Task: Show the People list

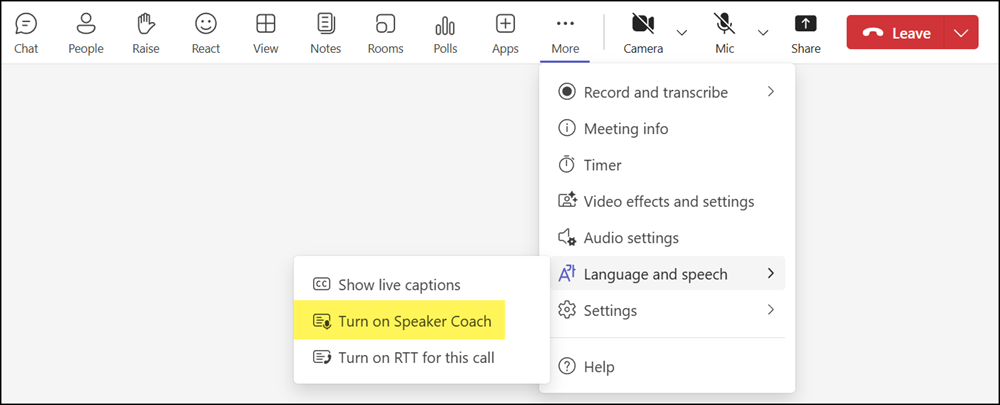Action: tap(86, 34)
